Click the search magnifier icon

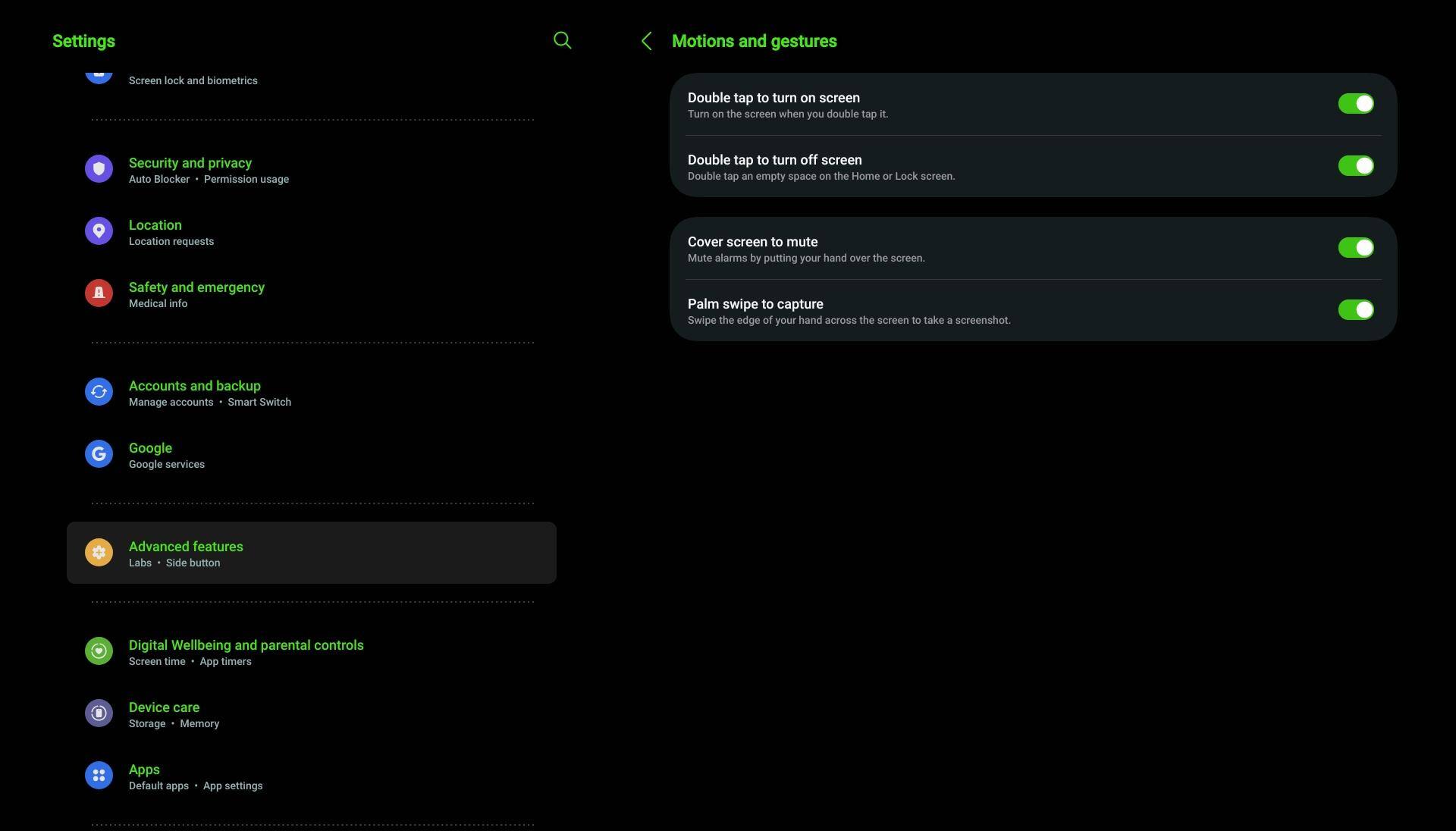tap(562, 41)
